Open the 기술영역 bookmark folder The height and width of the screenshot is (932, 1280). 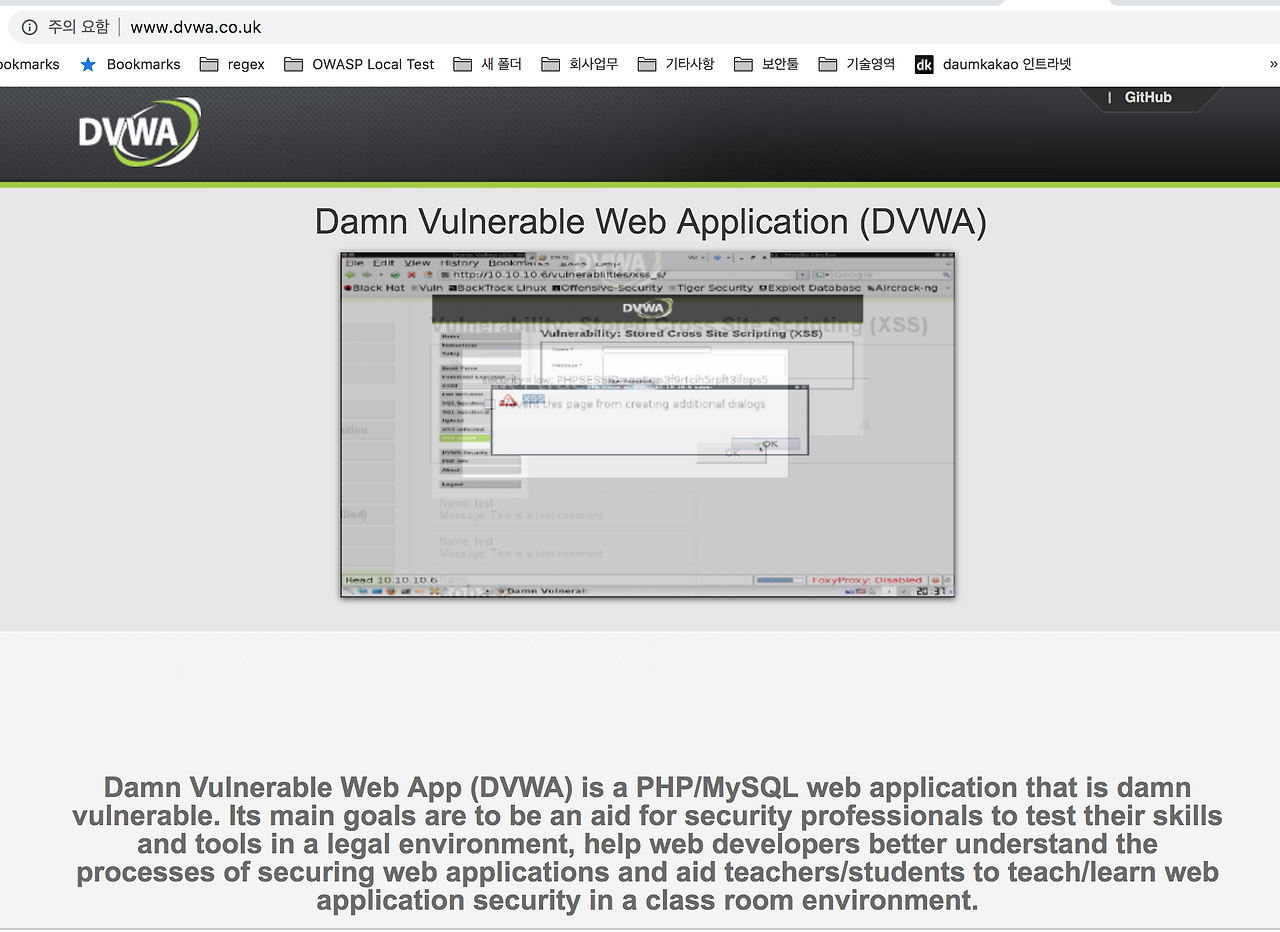click(857, 64)
